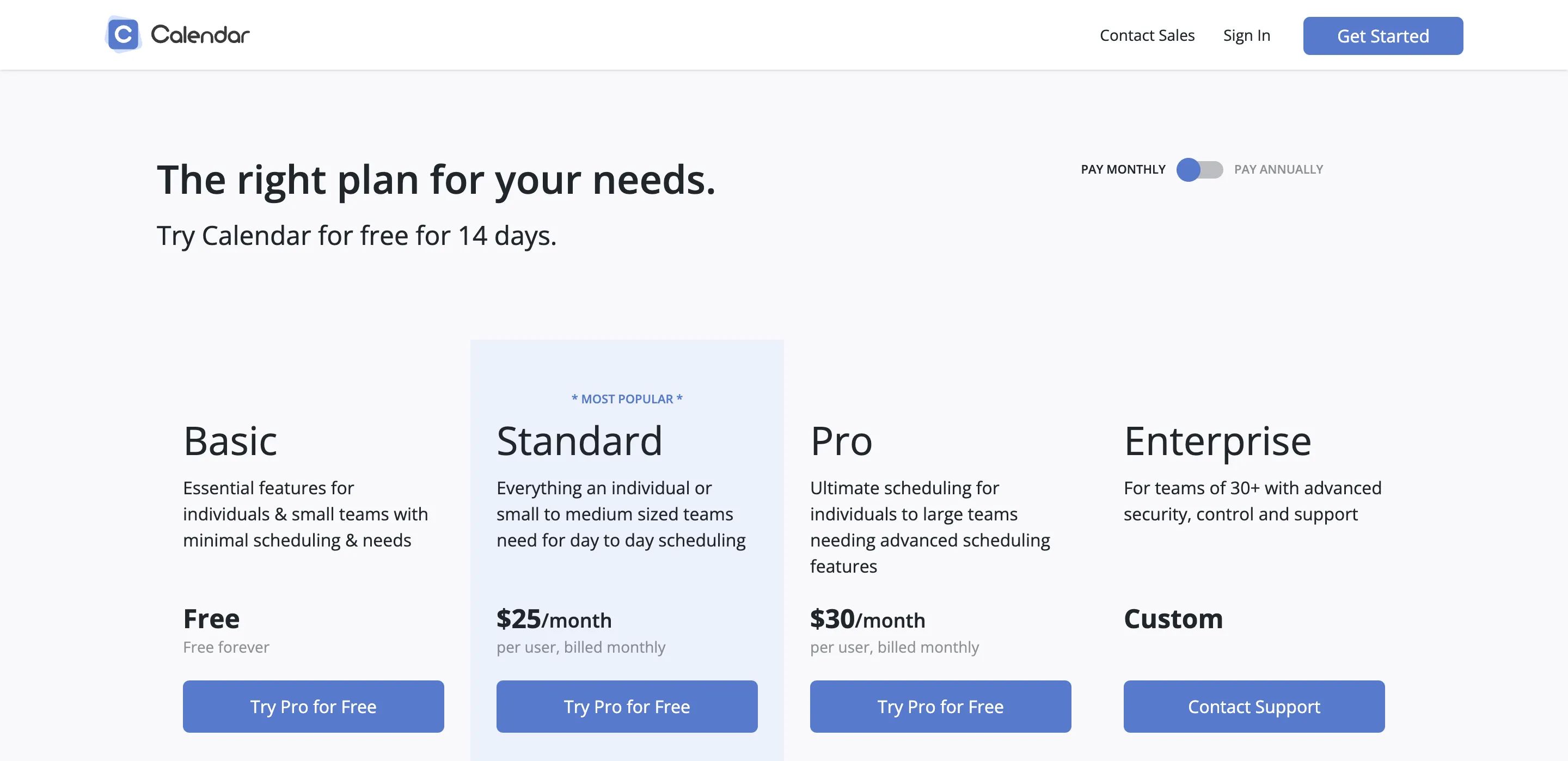Click the Basic plan heading
The width and height of the screenshot is (1568, 761).
tap(230, 441)
